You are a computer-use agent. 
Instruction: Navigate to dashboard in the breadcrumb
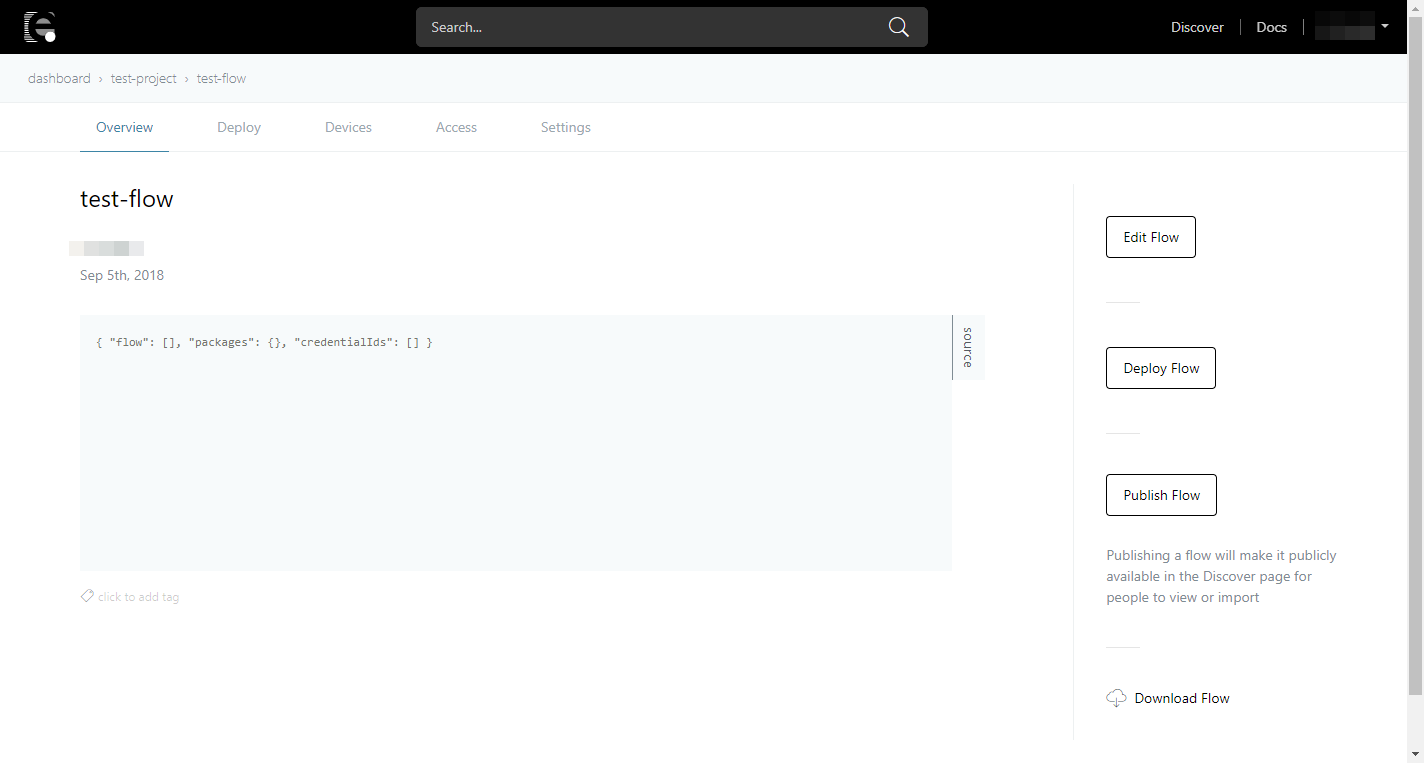click(59, 78)
